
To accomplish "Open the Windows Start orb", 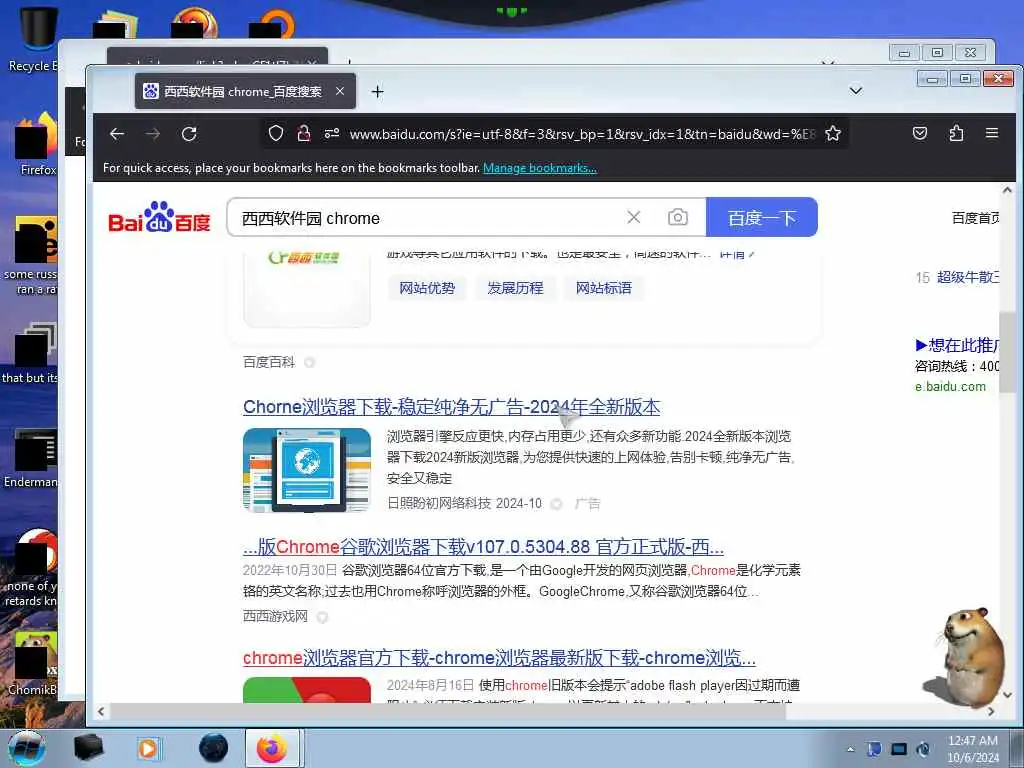I will pos(26,748).
